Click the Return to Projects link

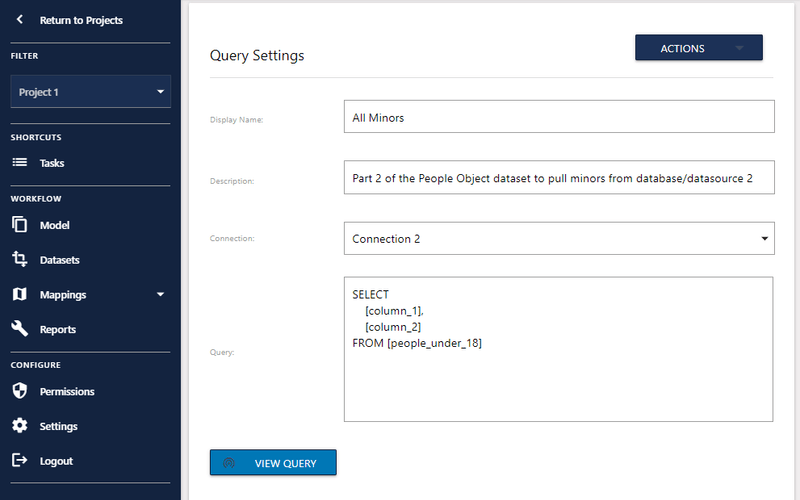tap(81, 20)
